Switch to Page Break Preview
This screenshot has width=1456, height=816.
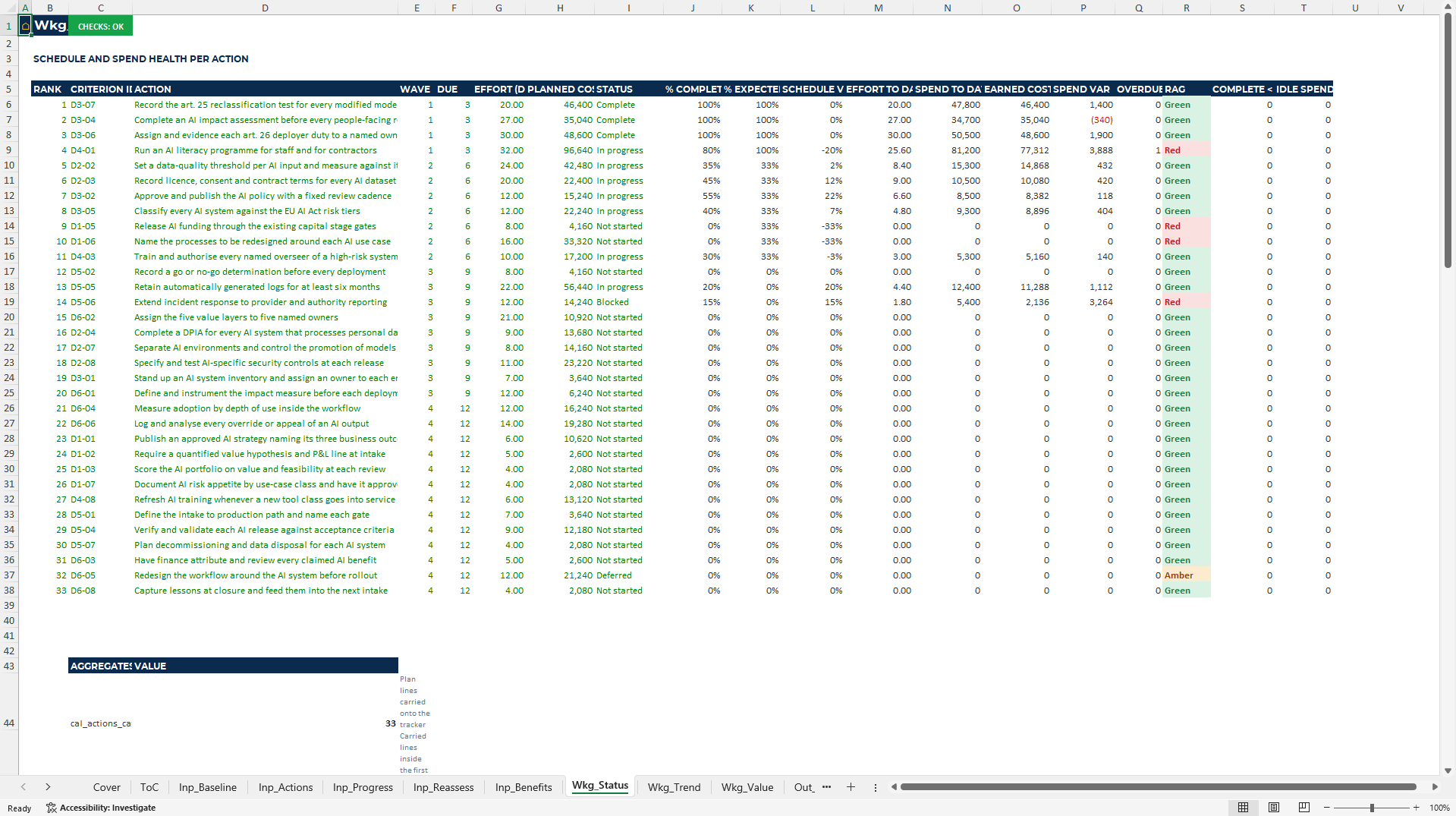pyautogui.click(x=1304, y=808)
